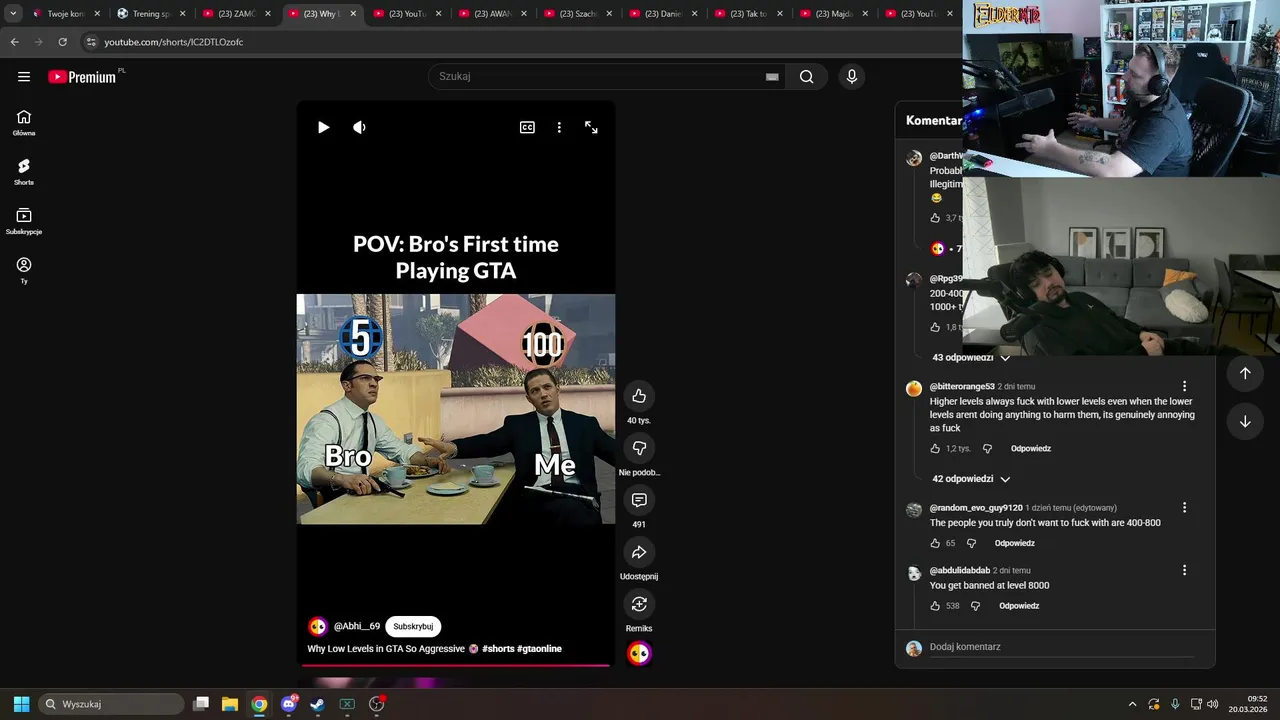Go to the next Short
The width and height of the screenshot is (1280, 720).
(x=1245, y=421)
